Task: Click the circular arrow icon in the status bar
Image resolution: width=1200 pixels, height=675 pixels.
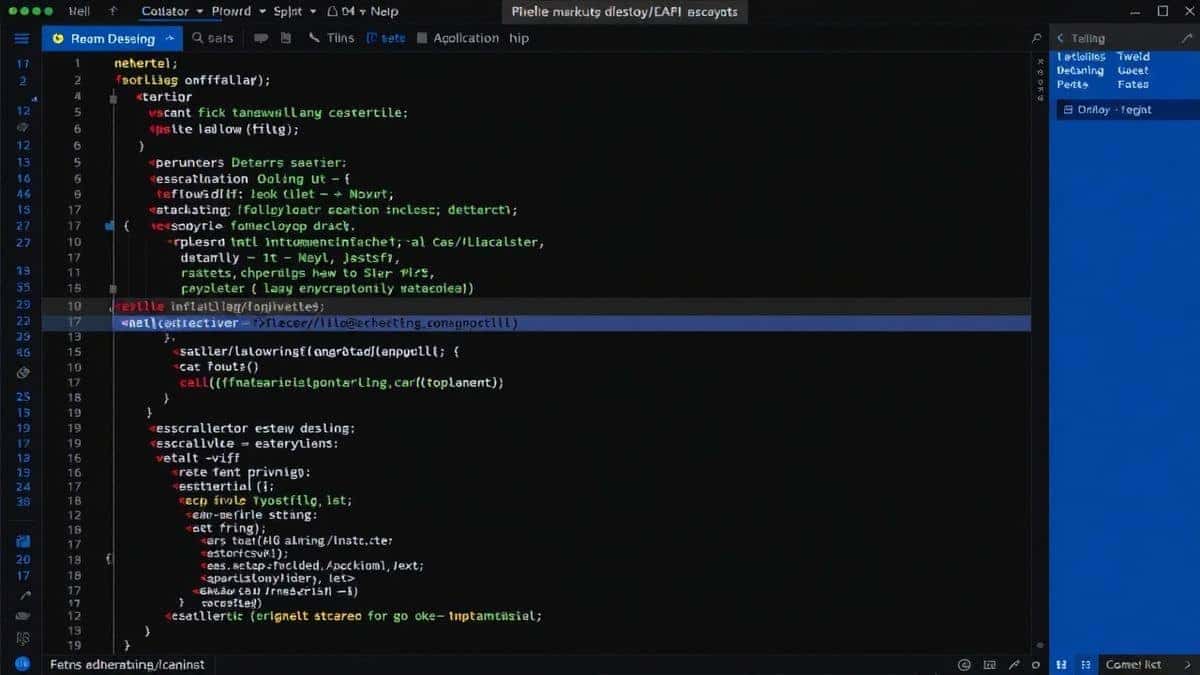Action: click(964, 664)
